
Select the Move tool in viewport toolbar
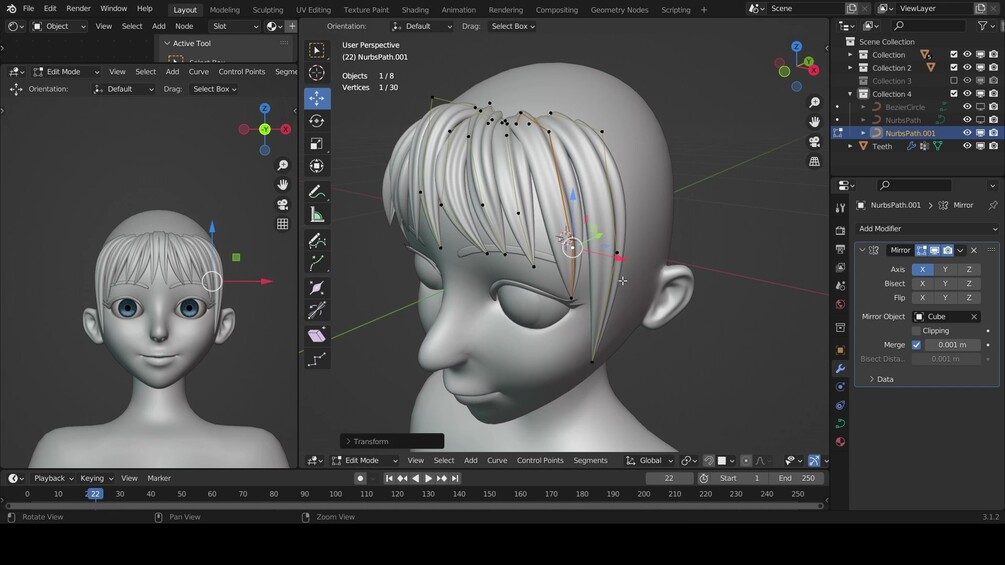pyautogui.click(x=317, y=98)
